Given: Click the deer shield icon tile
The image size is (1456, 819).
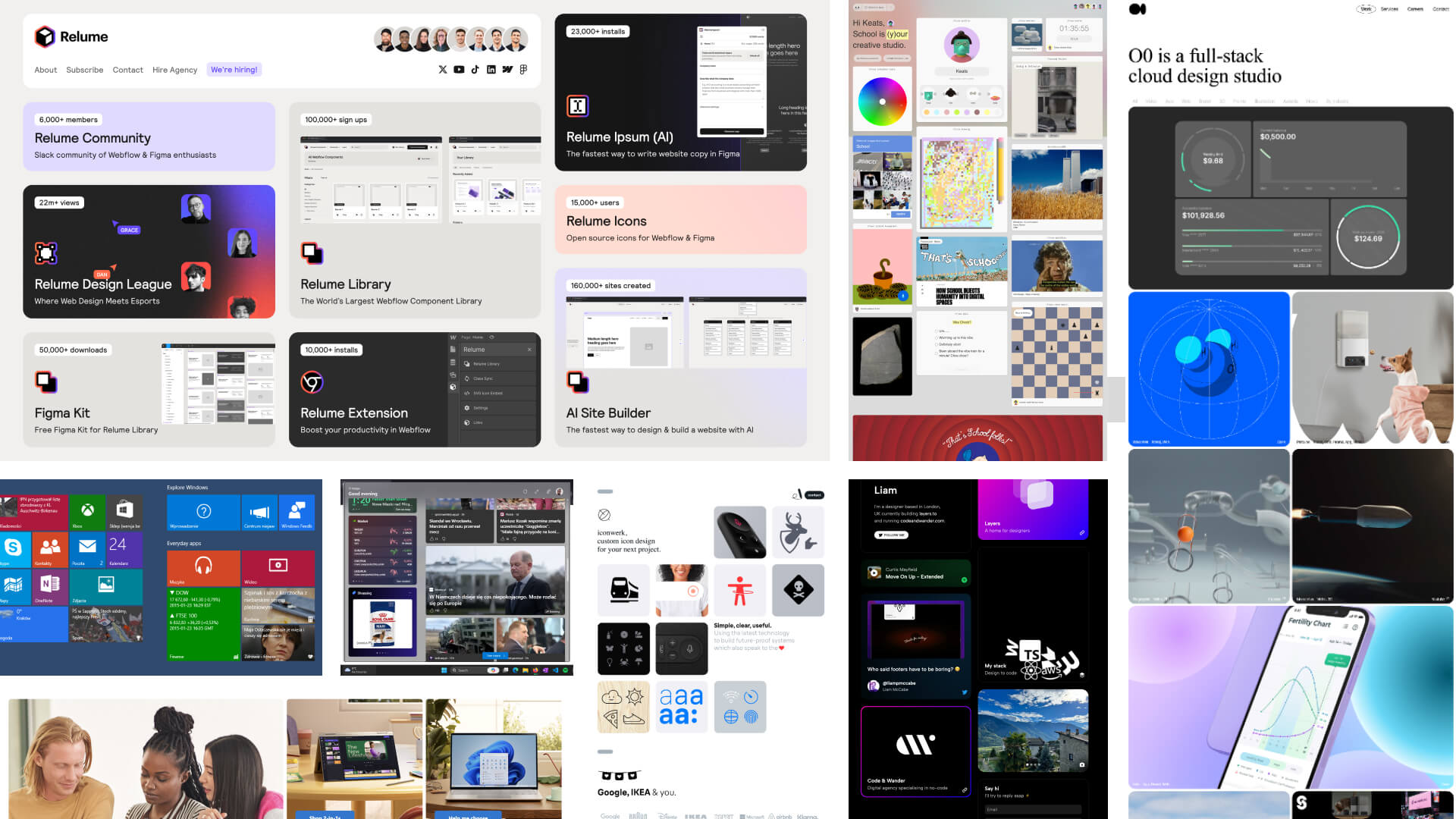Looking at the screenshot, I should tap(798, 532).
